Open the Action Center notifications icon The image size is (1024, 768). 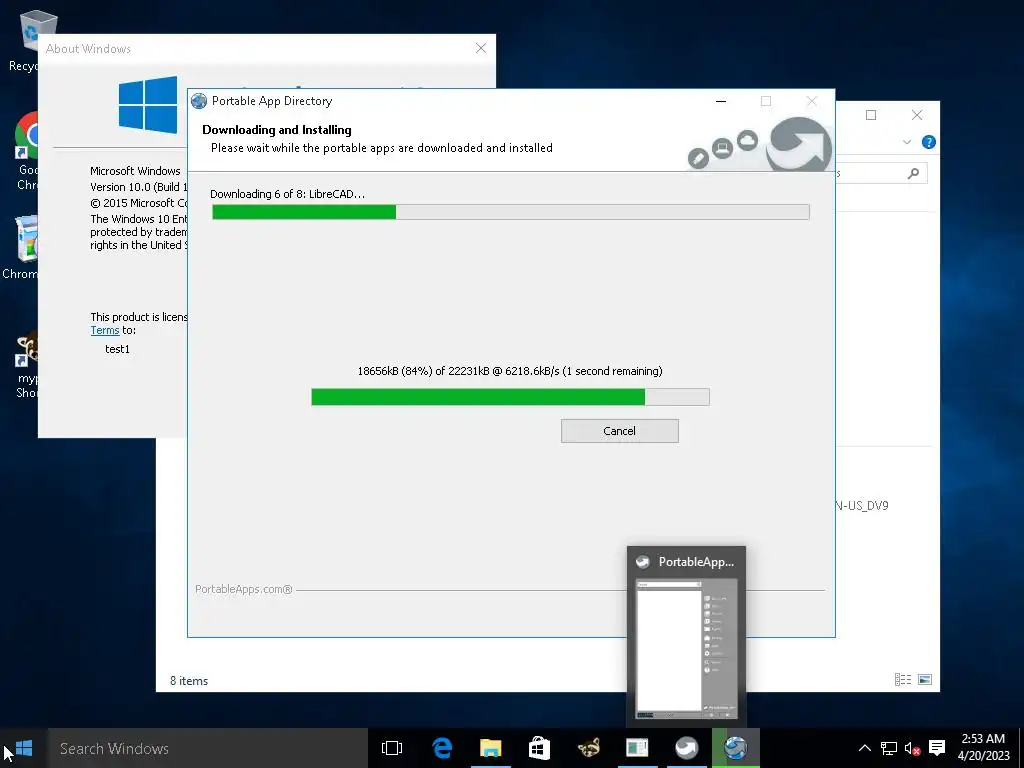point(937,748)
